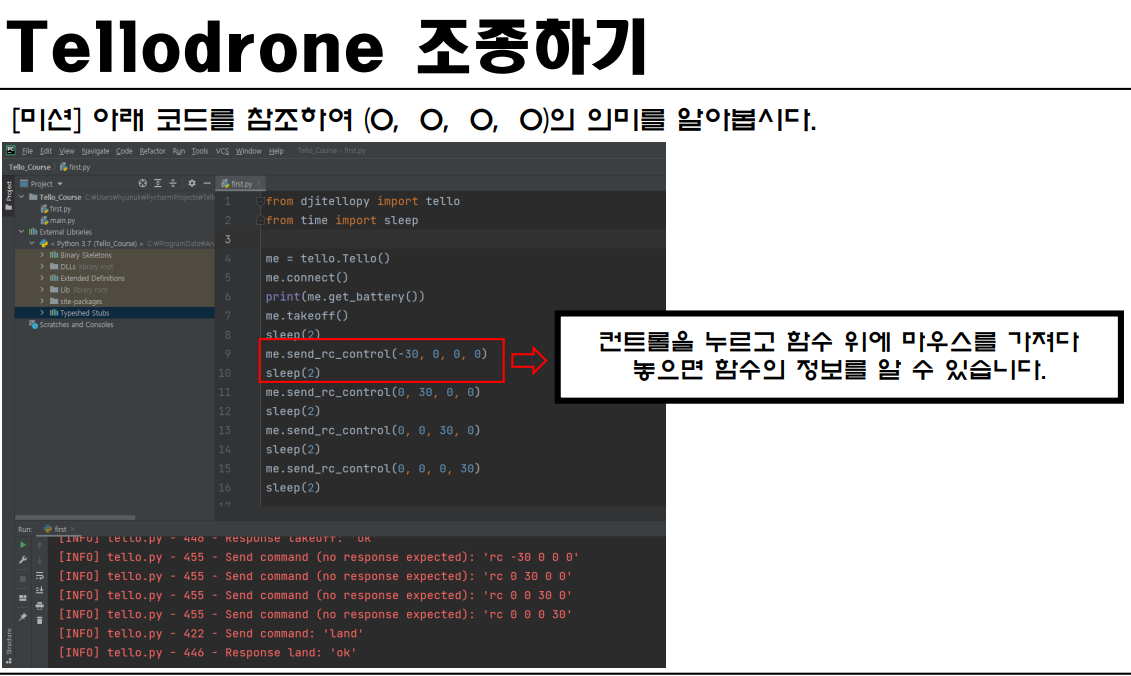This screenshot has height=676, width=1131.
Task: Expand the Extended Definitions node
Action: (x=42, y=278)
